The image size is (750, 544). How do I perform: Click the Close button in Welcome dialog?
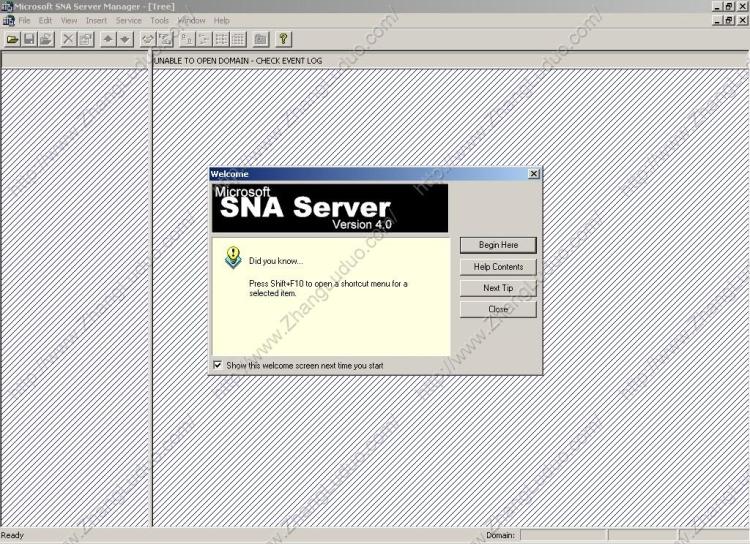tap(498, 309)
